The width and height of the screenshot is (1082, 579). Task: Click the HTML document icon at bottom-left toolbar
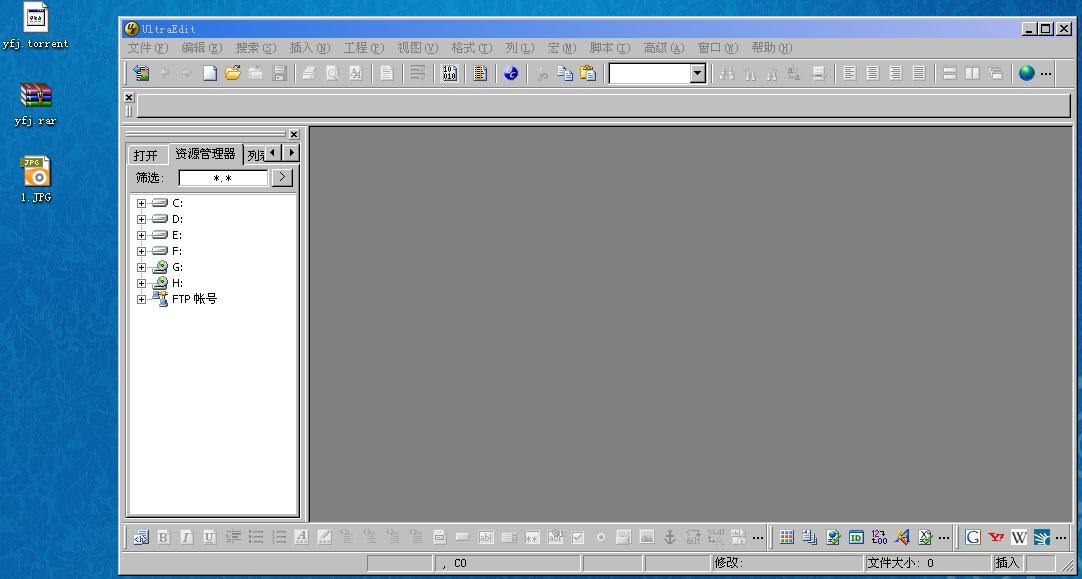click(141, 537)
